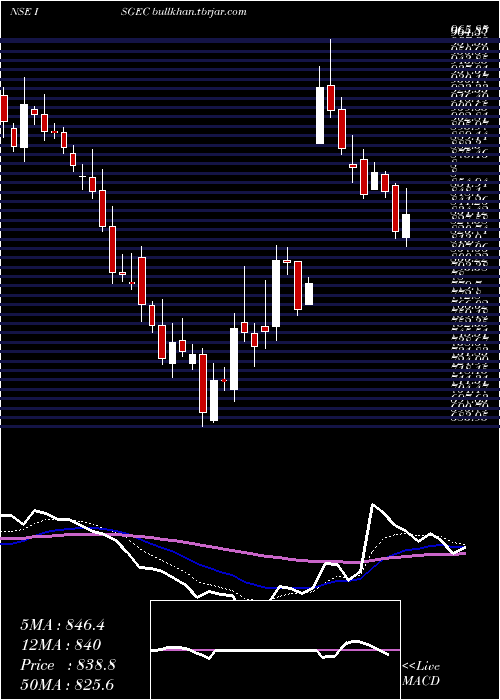Screen dimensions: 500x700
Task: Open the MACD indicator mini chart
Action: tap(275, 650)
